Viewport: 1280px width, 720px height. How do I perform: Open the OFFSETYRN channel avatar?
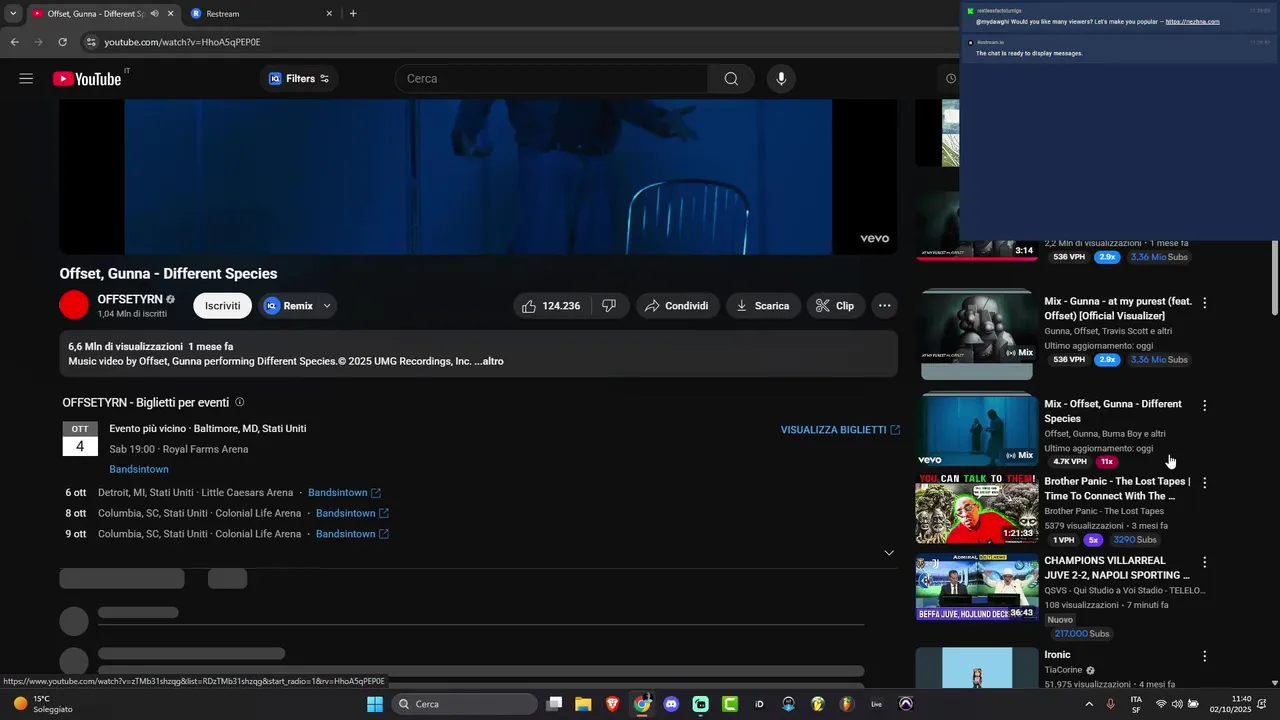click(74, 305)
